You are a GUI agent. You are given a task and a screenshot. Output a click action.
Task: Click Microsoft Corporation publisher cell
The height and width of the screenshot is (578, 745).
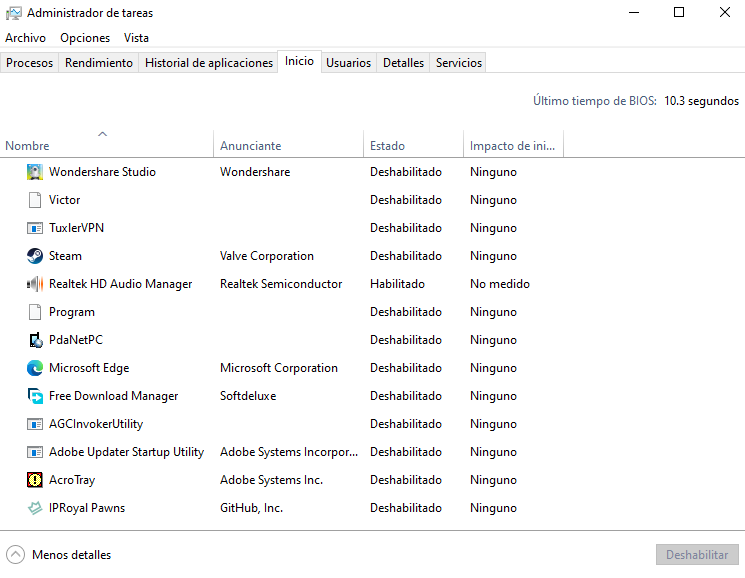tap(279, 368)
